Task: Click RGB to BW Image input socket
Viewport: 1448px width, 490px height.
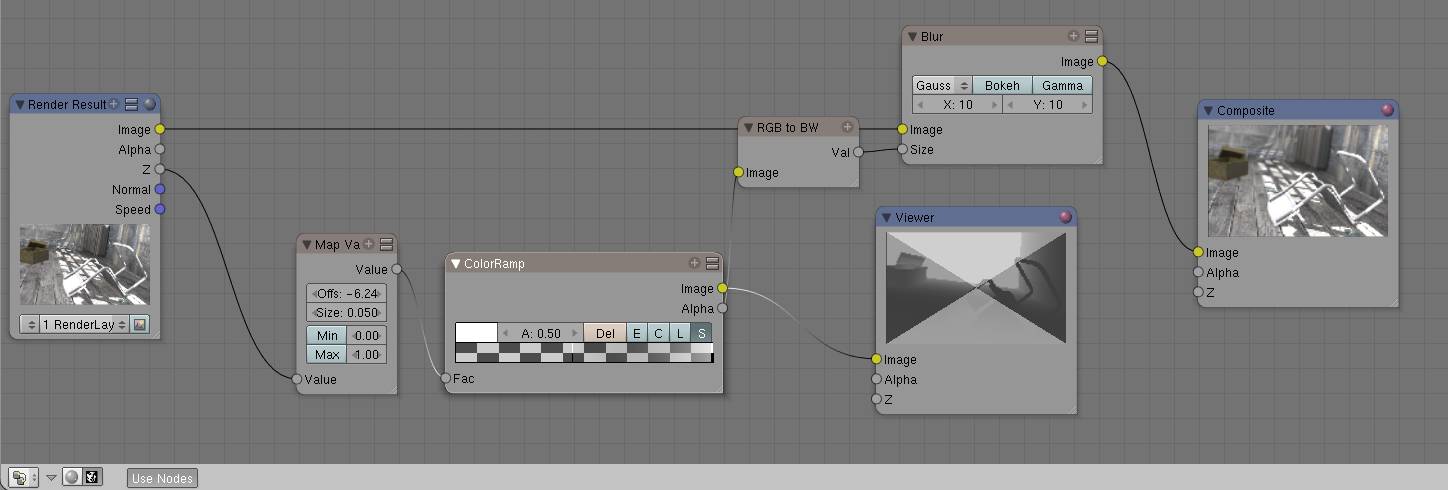Action: click(738, 172)
